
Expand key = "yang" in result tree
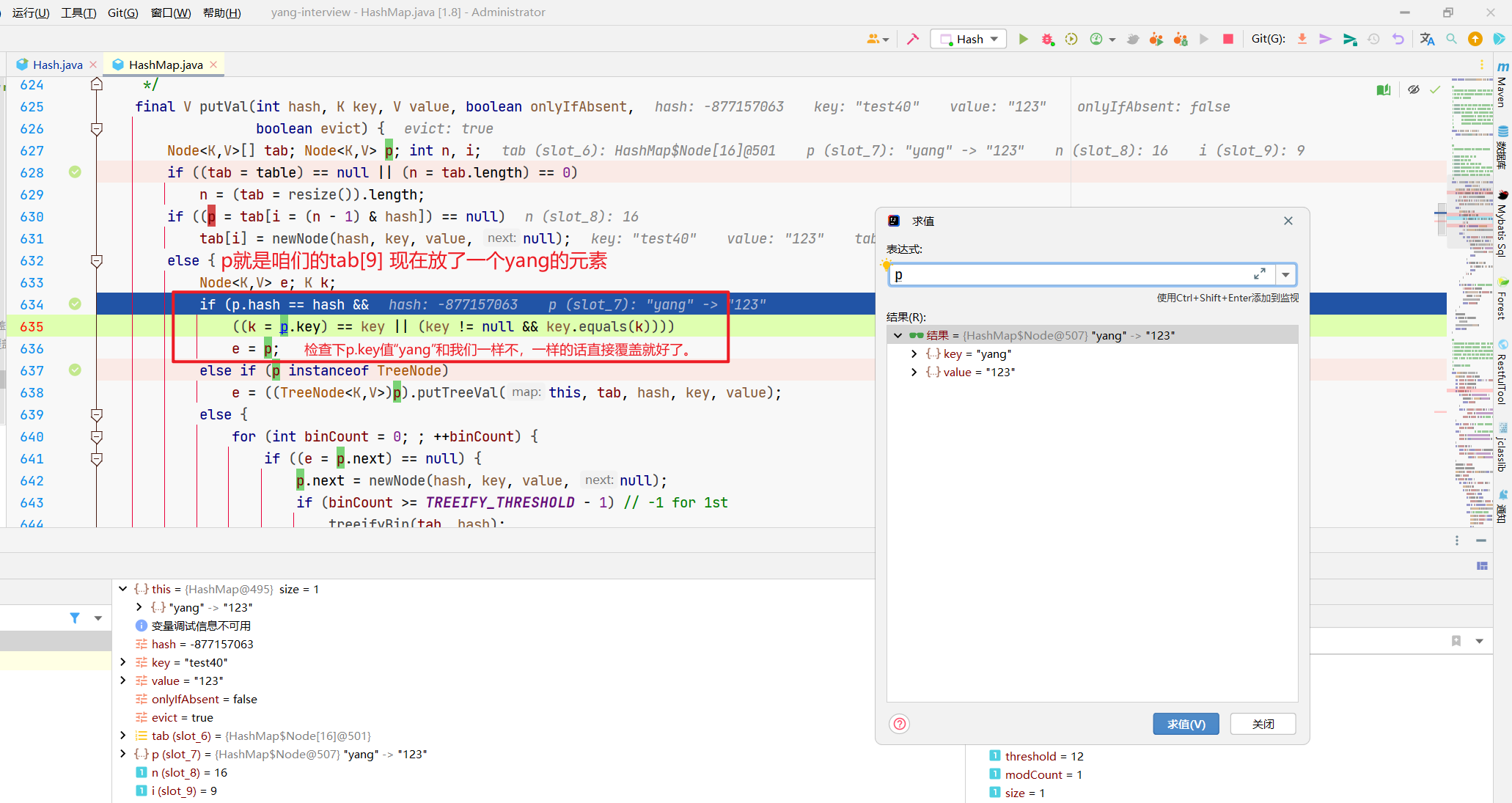pos(914,353)
